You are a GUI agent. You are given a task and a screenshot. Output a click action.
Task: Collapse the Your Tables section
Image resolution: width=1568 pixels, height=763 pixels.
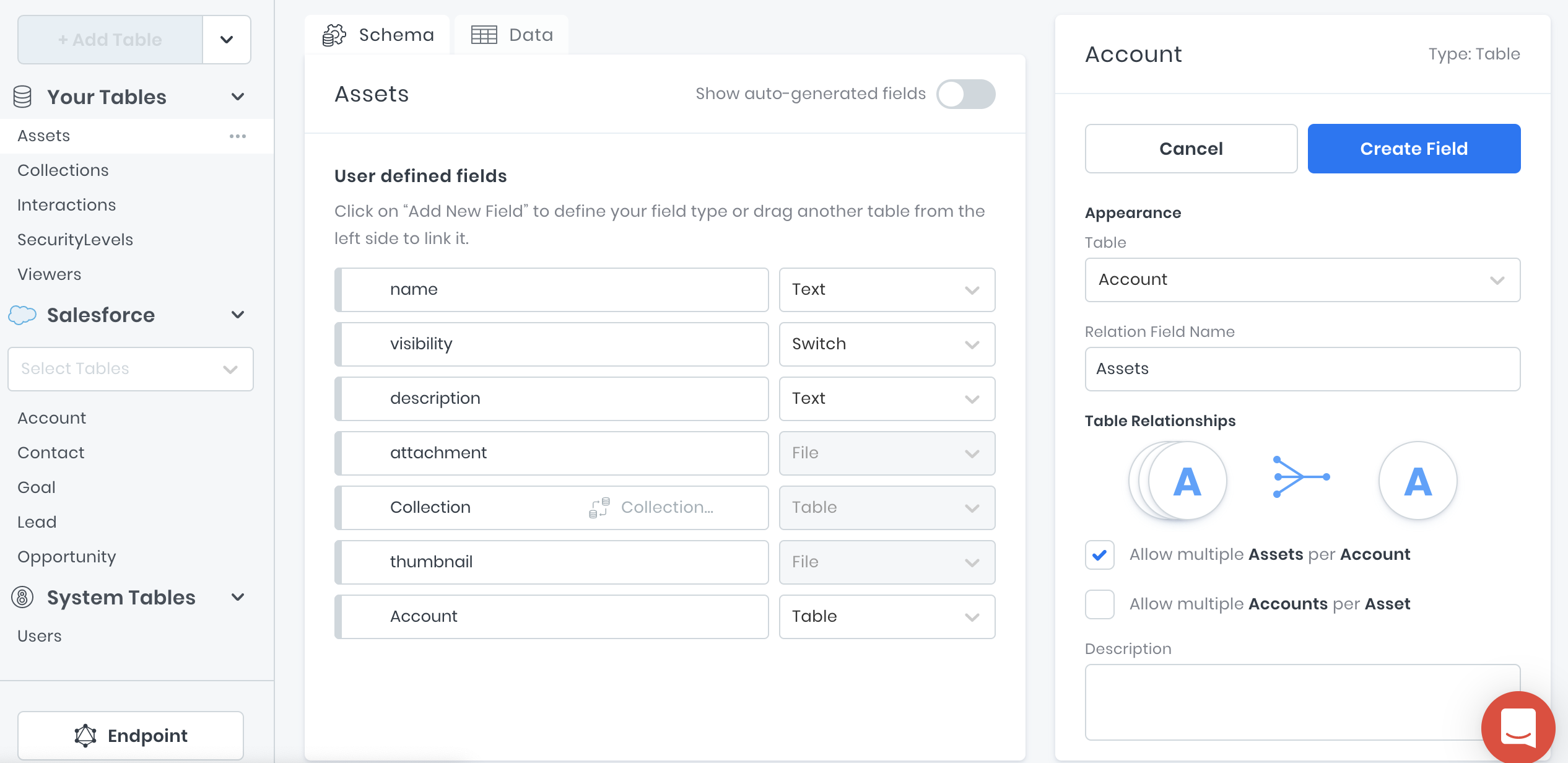(x=238, y=97)
